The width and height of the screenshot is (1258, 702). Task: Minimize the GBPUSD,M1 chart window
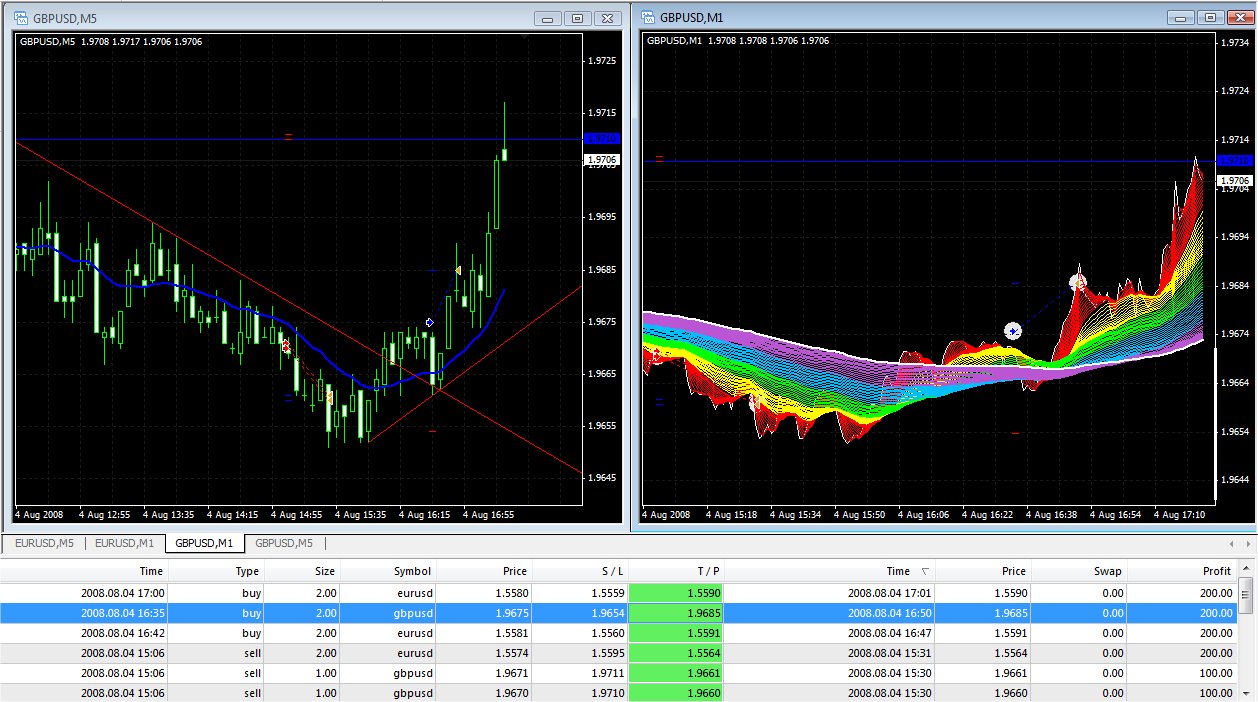1181,17
